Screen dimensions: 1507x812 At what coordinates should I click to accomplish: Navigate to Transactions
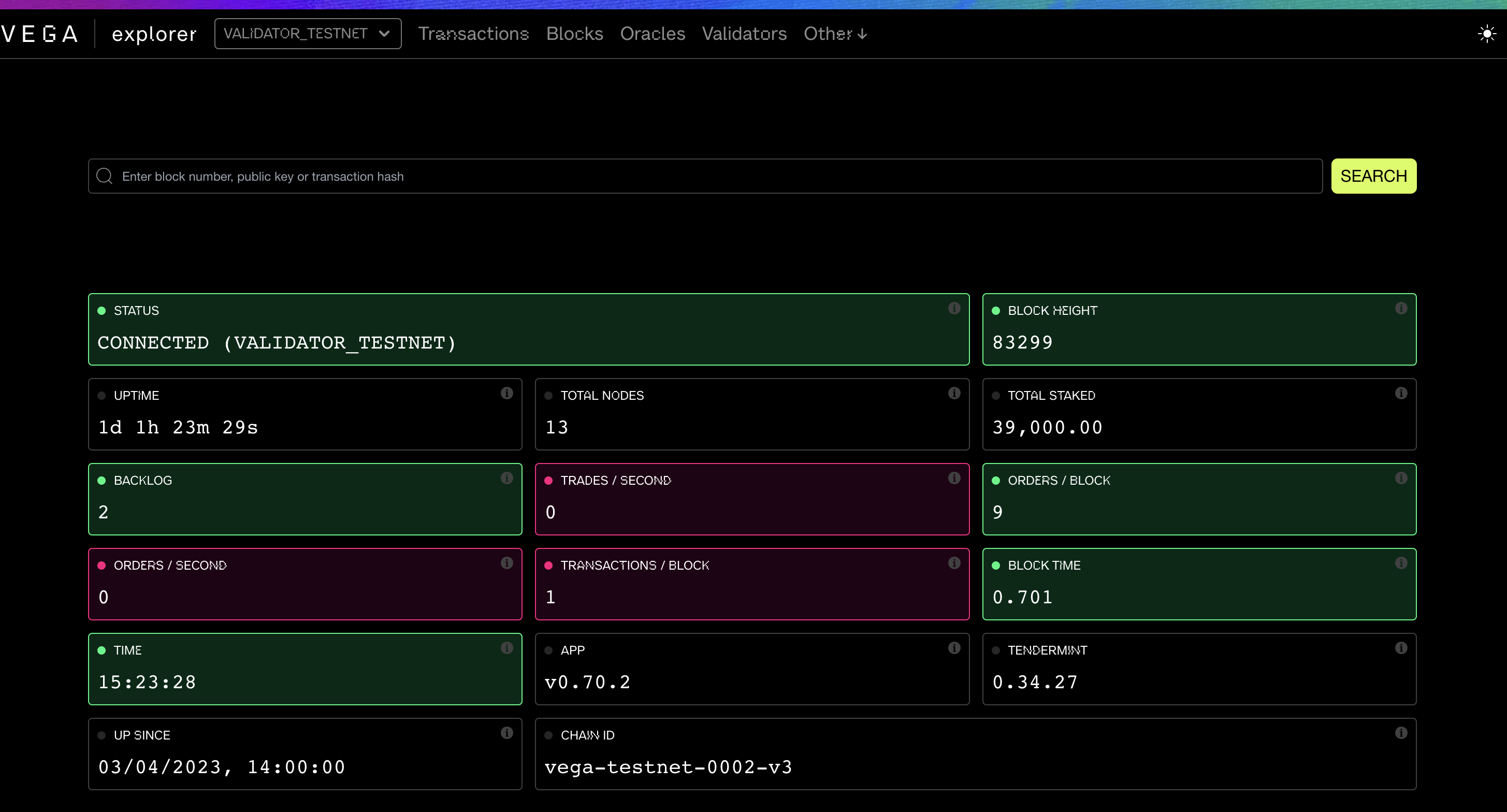coord(473,34)
